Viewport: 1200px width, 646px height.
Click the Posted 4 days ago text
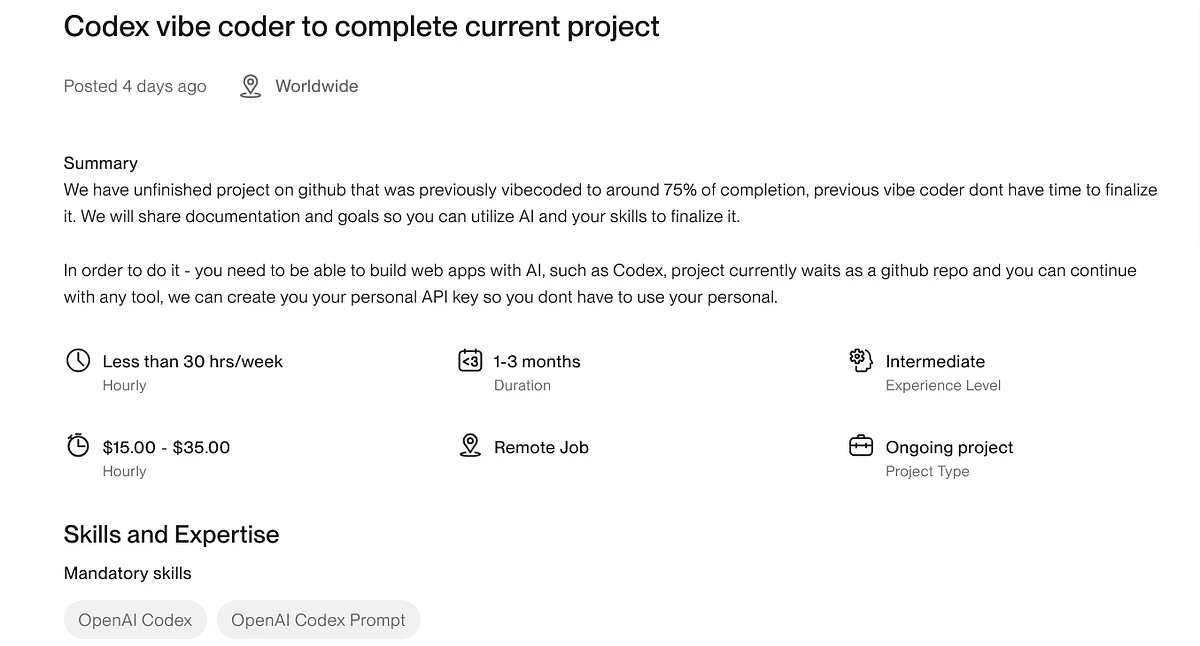135,87
